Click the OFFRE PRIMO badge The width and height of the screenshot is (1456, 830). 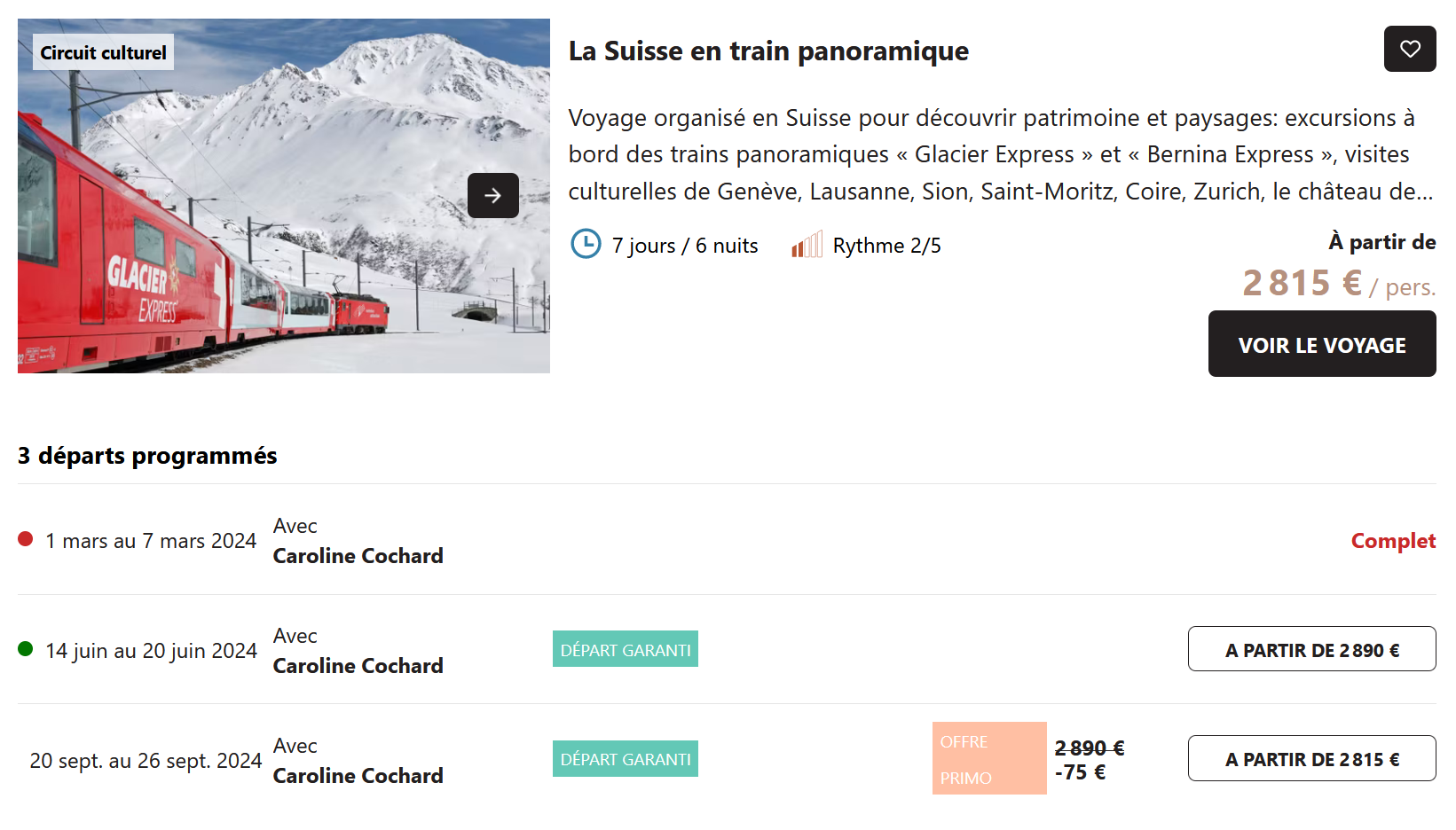988,759
